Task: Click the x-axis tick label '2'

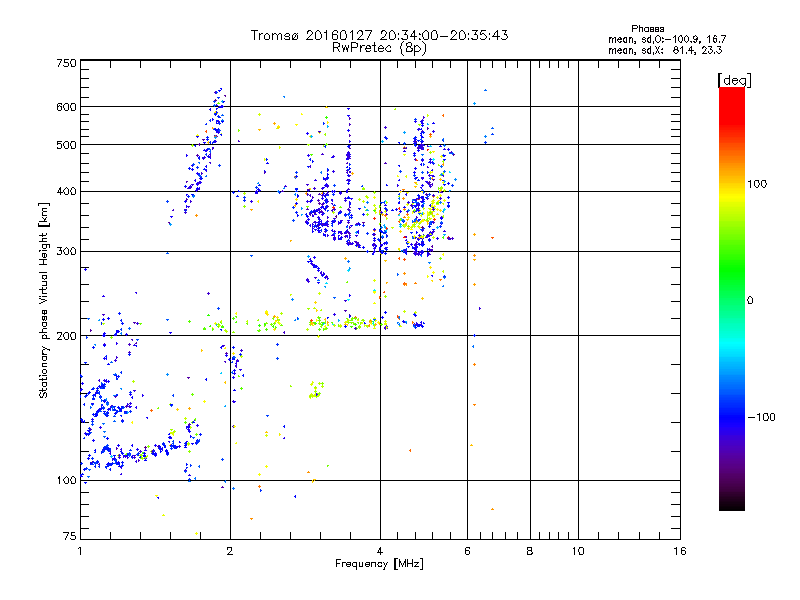Action: 230,551
